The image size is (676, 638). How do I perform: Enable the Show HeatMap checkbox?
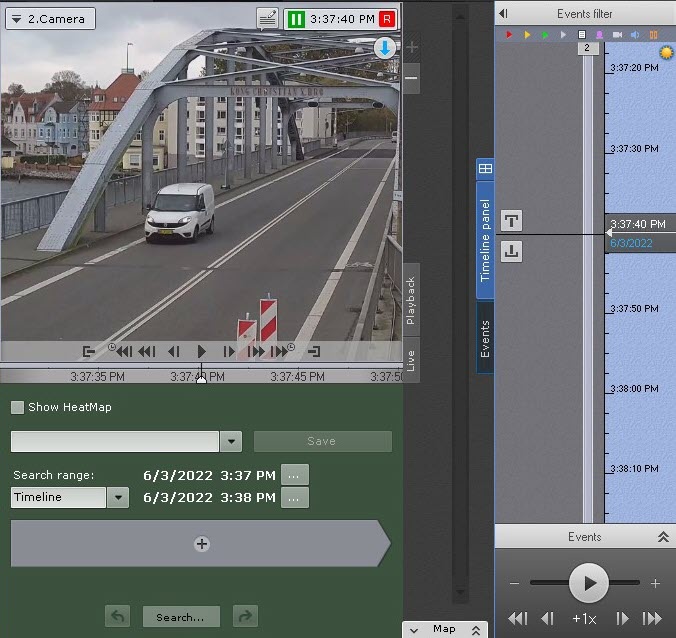click(x=17, y=407)
